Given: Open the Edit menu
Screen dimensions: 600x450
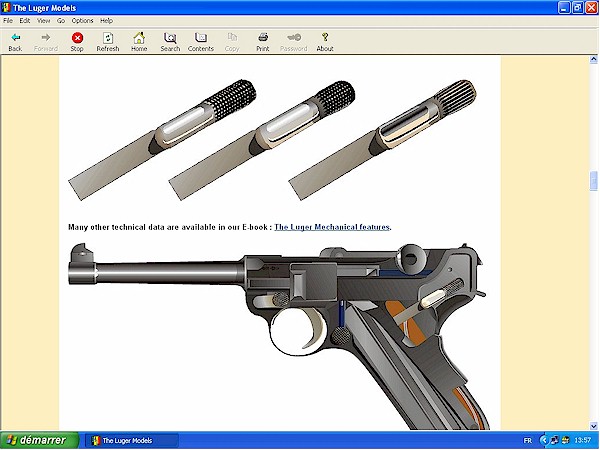Looking at the screenshot, I should tap(25, 21).
